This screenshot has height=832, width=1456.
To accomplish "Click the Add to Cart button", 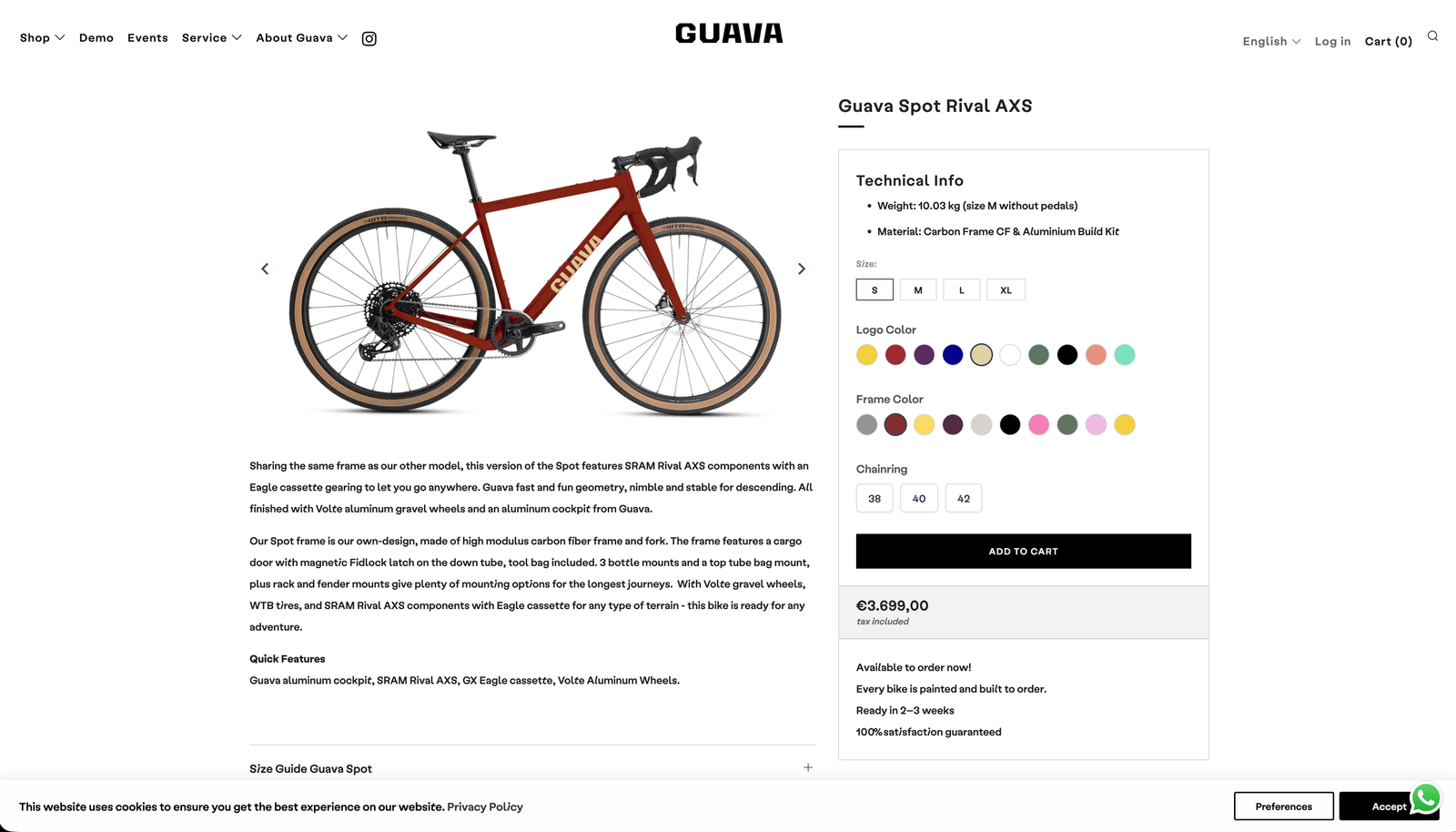I will point(1023,552).
